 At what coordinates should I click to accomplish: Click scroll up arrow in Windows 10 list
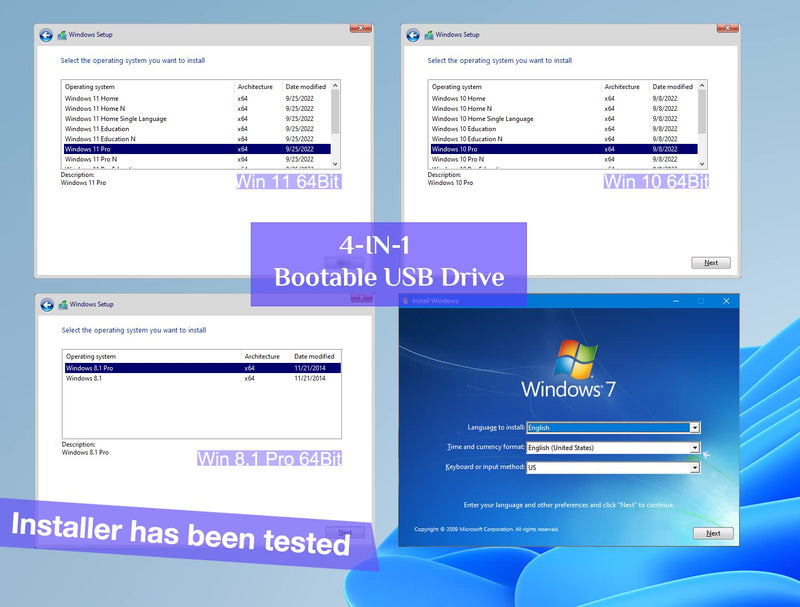(702, 86)
